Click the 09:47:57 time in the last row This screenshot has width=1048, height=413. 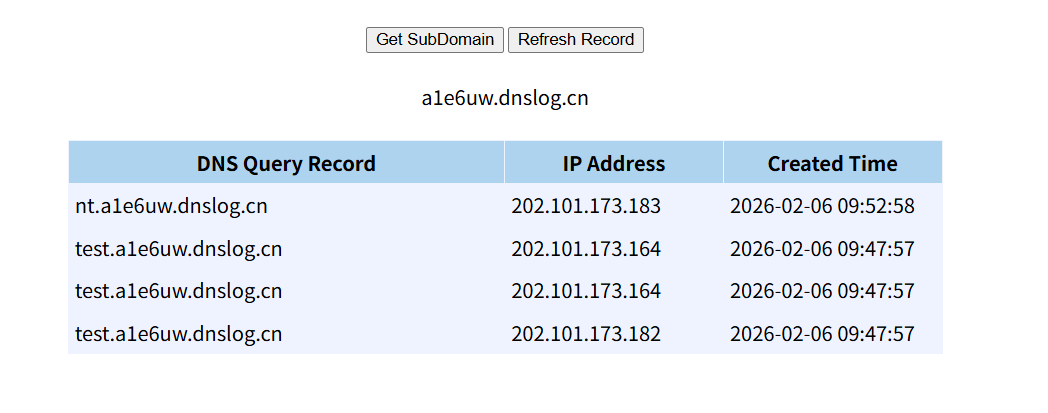[878, 334]
